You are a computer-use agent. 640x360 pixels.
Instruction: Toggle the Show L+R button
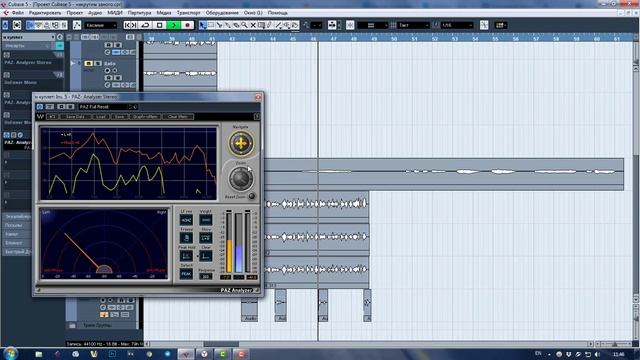pos(206,238)
